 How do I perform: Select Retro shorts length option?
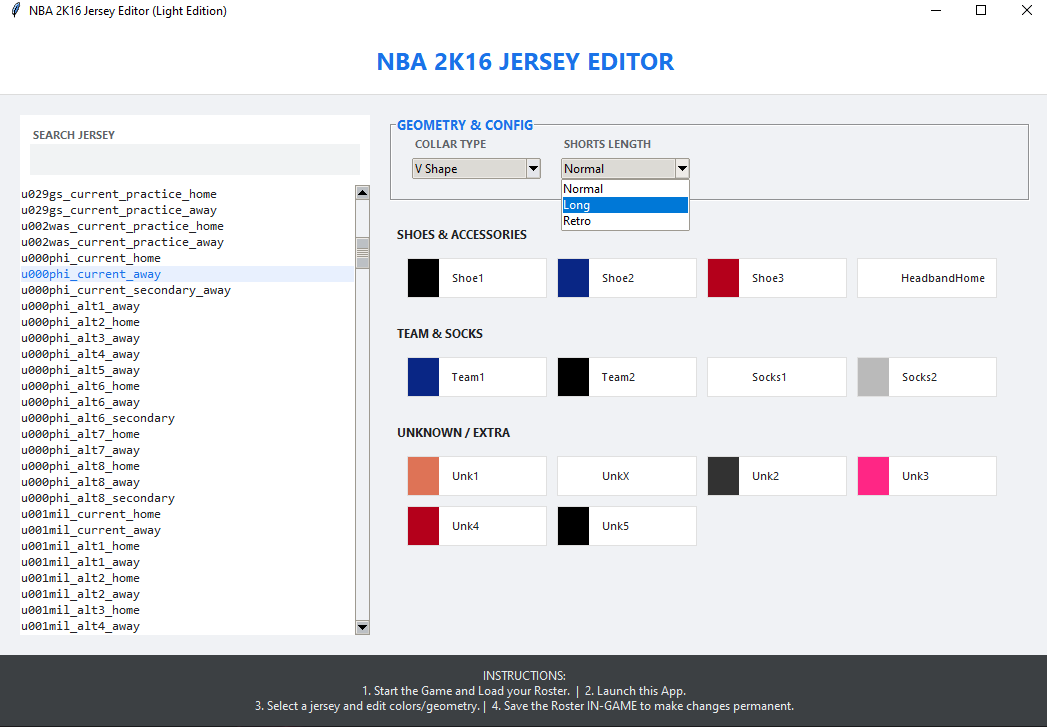point(625,221)
